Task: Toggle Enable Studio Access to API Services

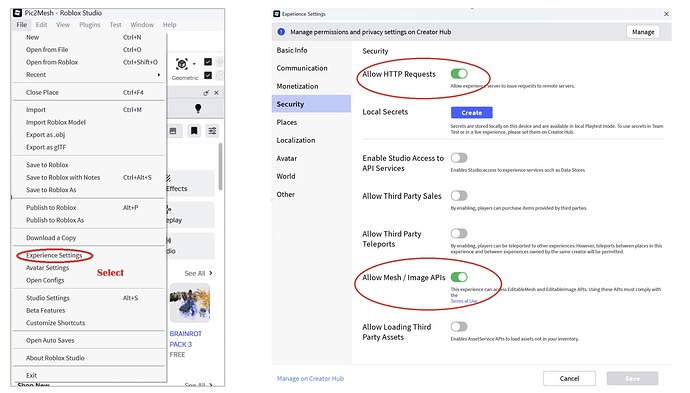Action: click(459, 158)
